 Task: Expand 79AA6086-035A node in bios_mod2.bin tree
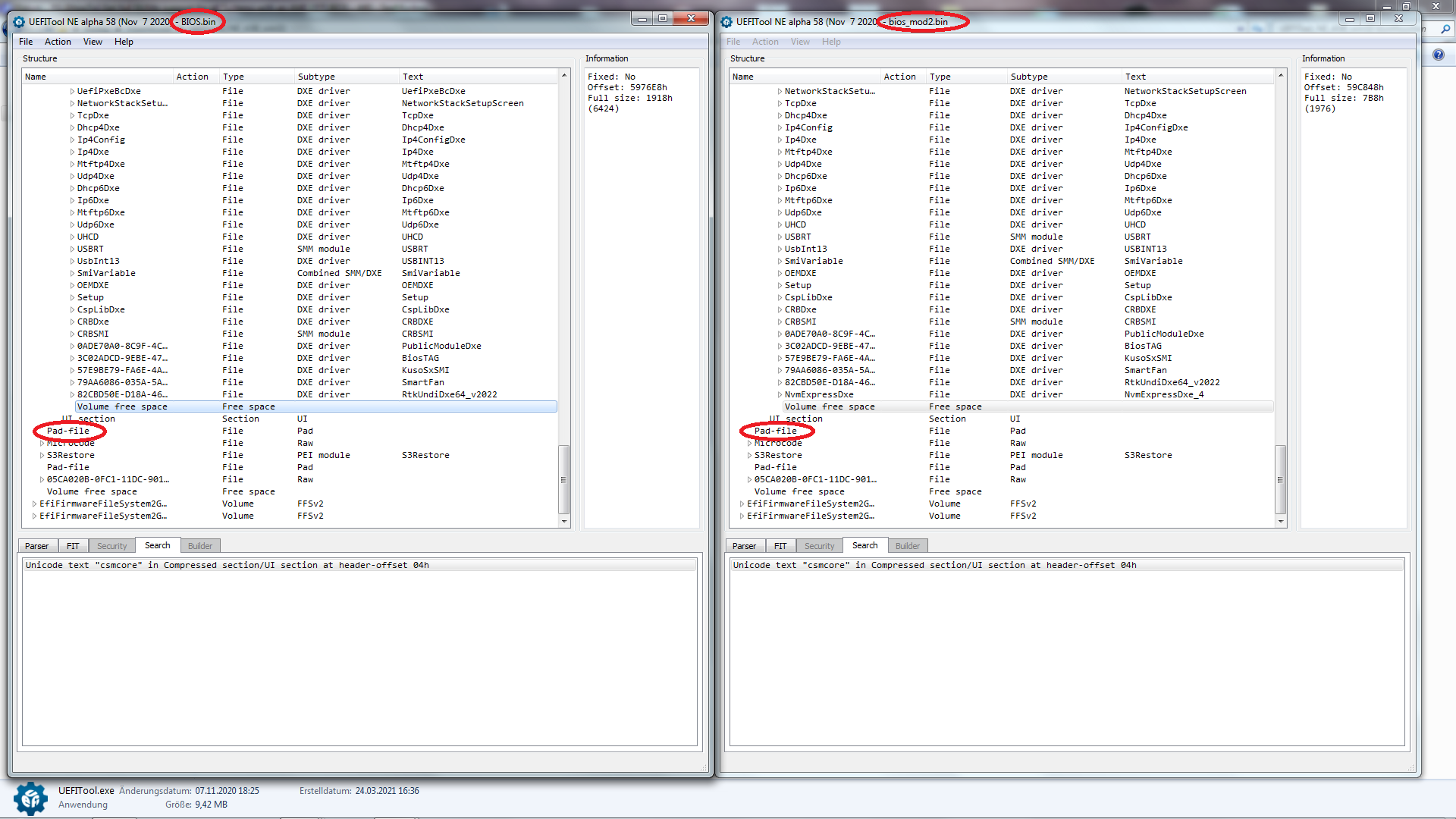780,370
